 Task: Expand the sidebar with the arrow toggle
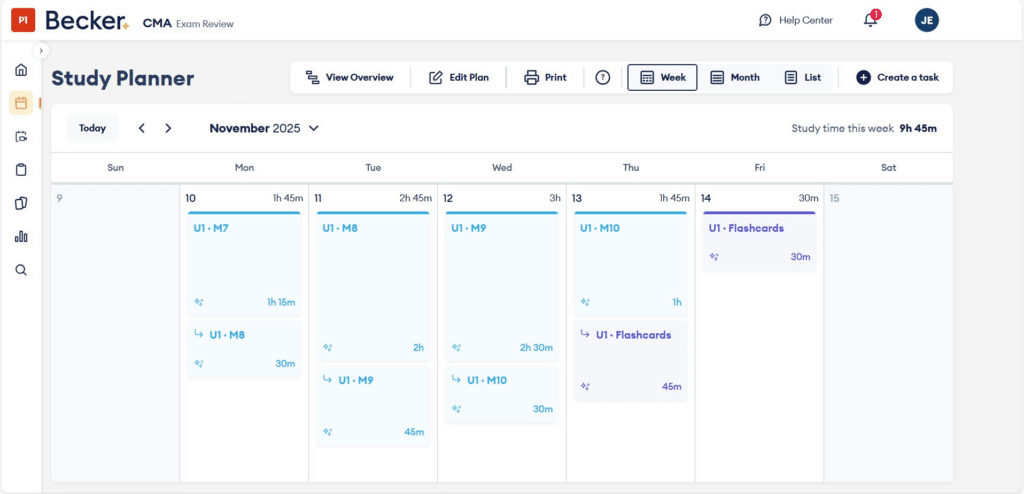point(40,50)
